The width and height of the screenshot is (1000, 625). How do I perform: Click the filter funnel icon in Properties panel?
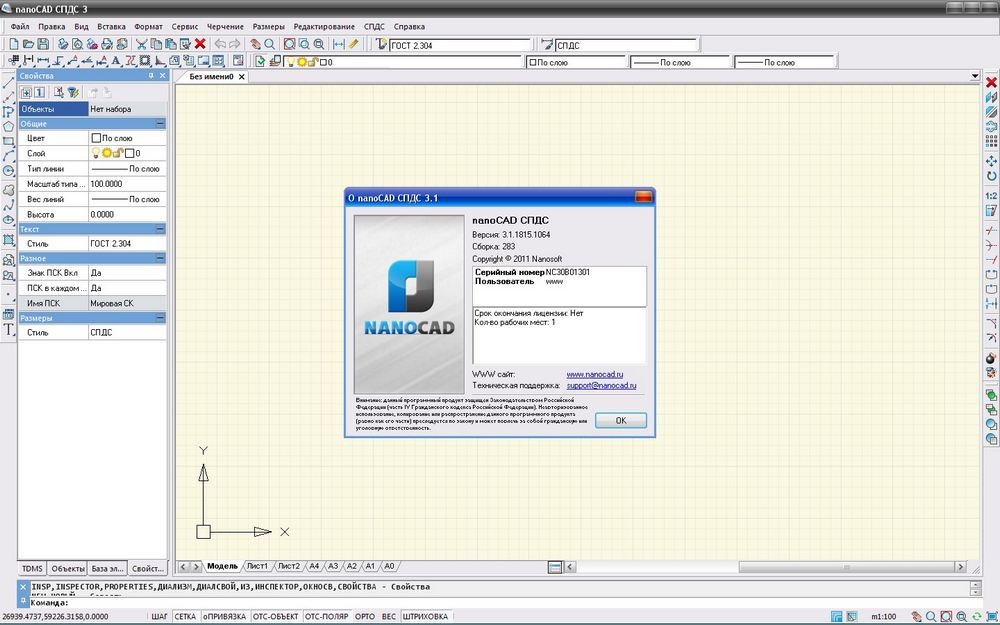(73, 92)
